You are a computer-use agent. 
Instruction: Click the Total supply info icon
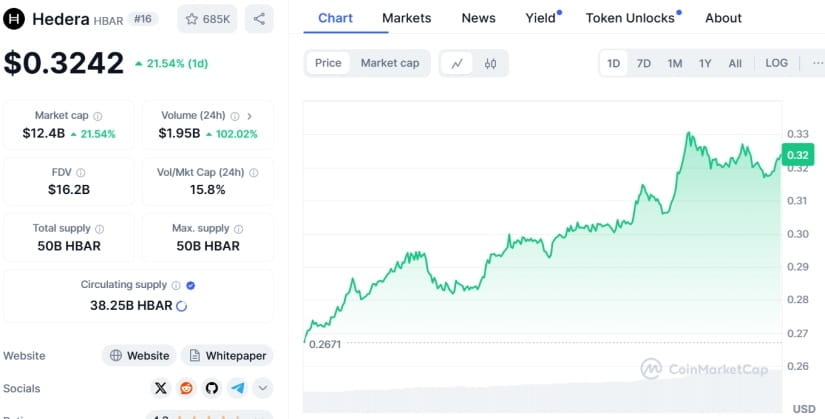[99, 229]
